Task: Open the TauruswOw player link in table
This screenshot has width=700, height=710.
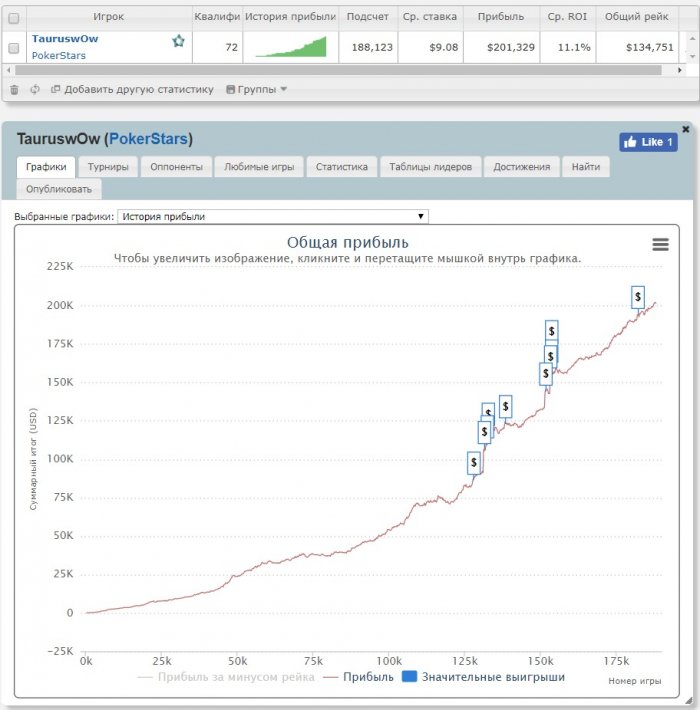Action: [65, 38]
